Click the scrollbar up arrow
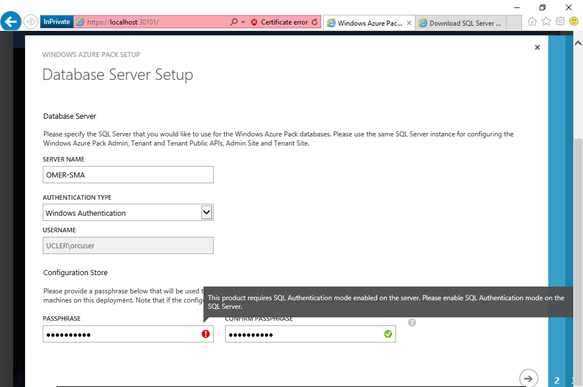 tap(578, 43)
